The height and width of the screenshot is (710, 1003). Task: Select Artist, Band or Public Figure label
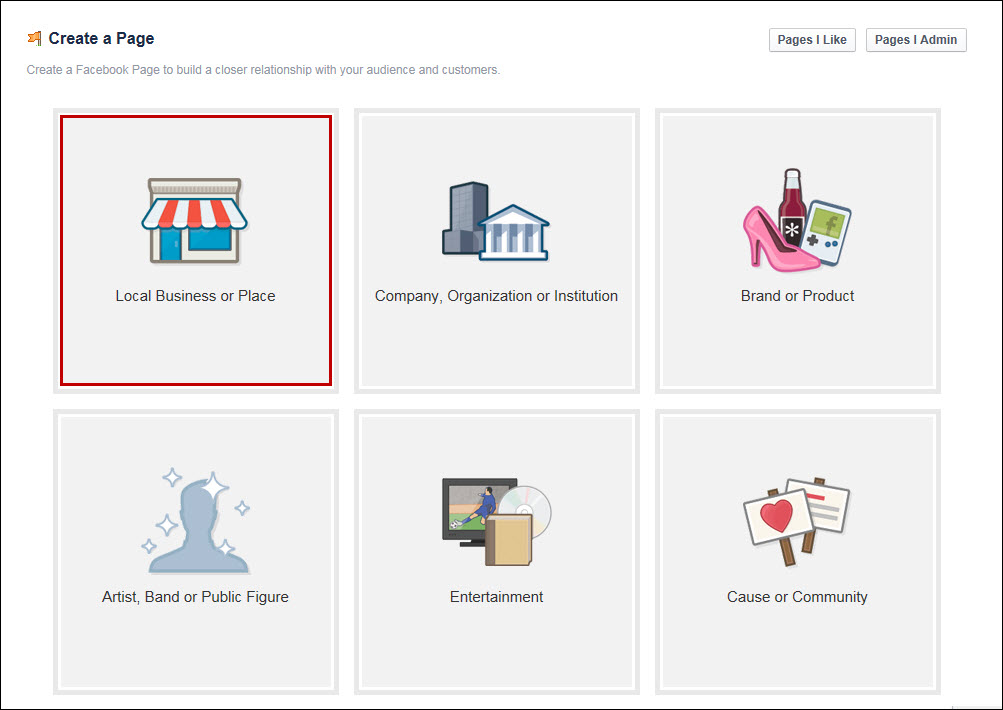coord(195,597)
